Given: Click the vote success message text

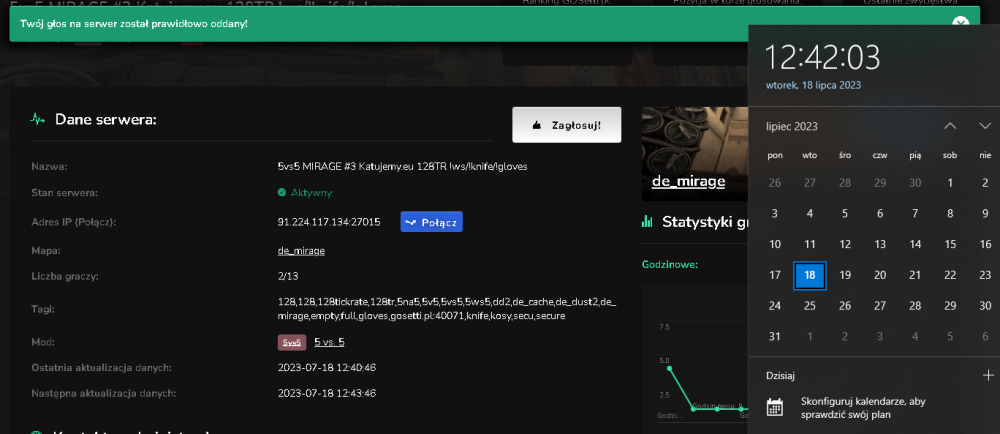Looking at the screenshot, I should coord(134,24).
